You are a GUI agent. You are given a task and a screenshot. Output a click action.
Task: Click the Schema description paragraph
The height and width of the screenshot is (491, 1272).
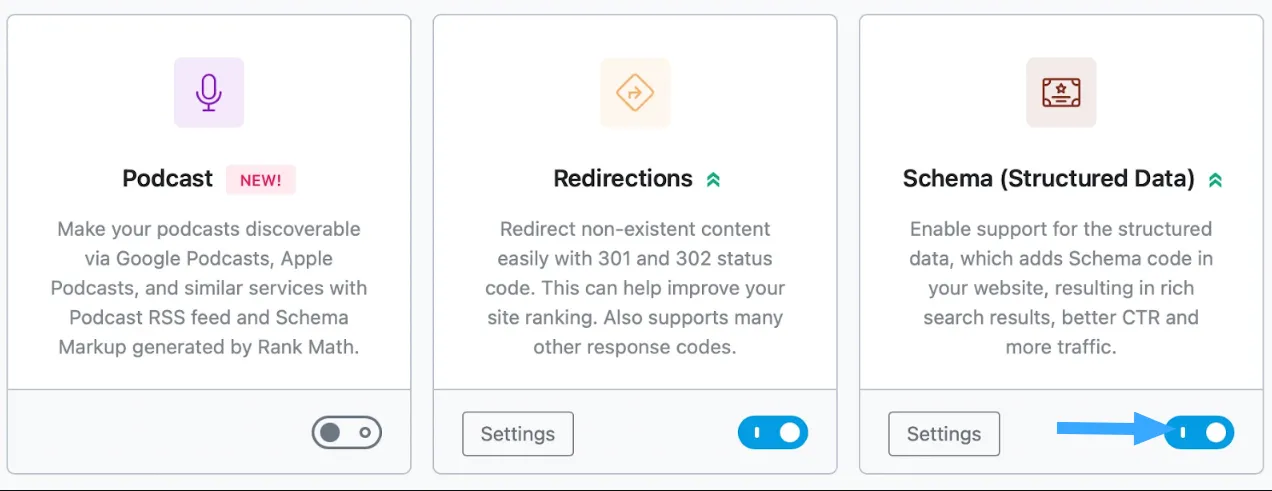coord(1061,288)
